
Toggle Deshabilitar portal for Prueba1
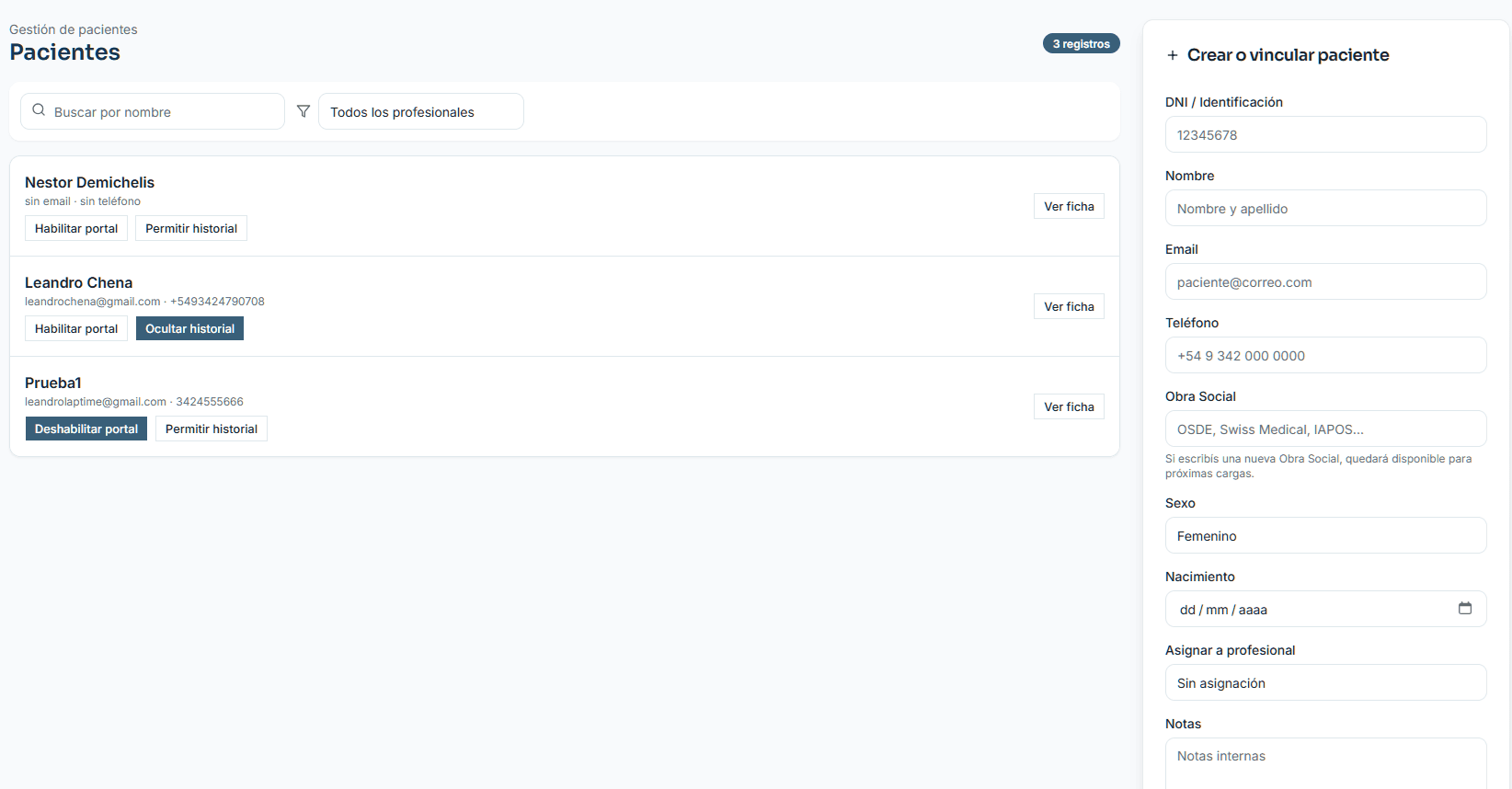pos(86,429)
